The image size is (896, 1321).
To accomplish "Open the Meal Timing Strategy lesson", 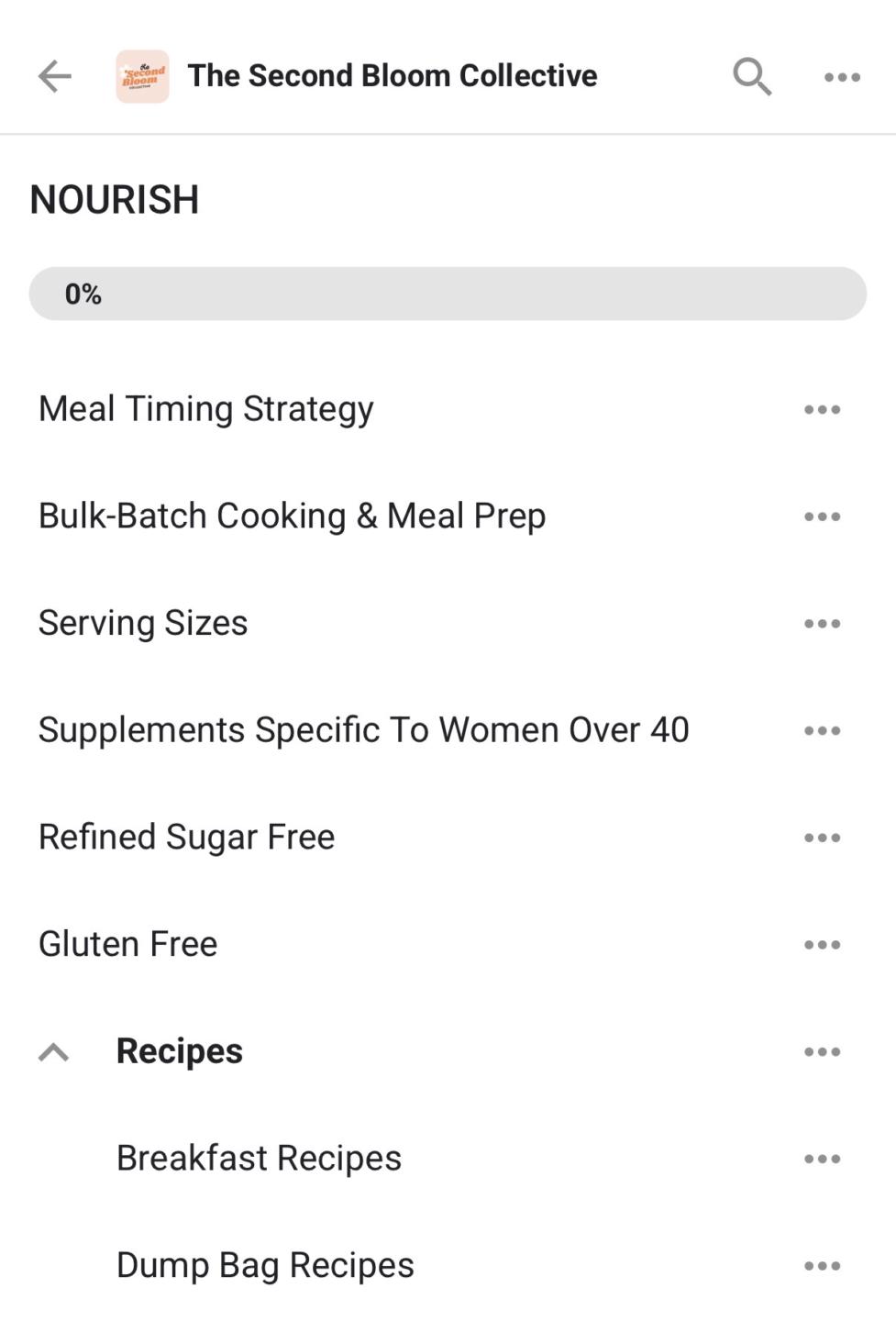I will tap(206, 409).
